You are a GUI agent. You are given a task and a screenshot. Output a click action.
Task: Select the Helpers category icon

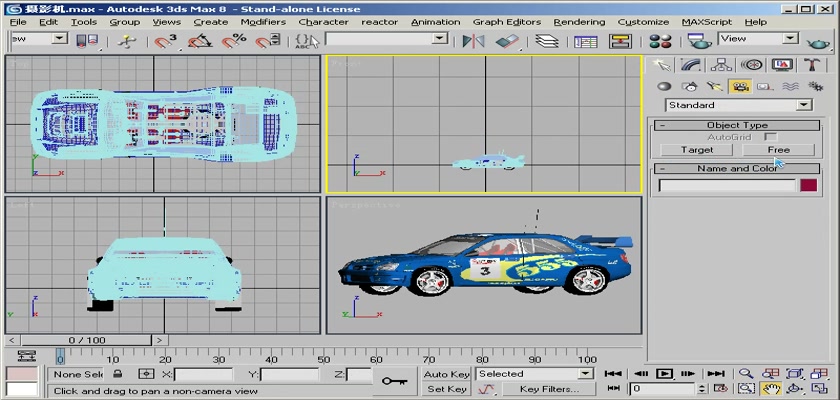pos(765,86)
